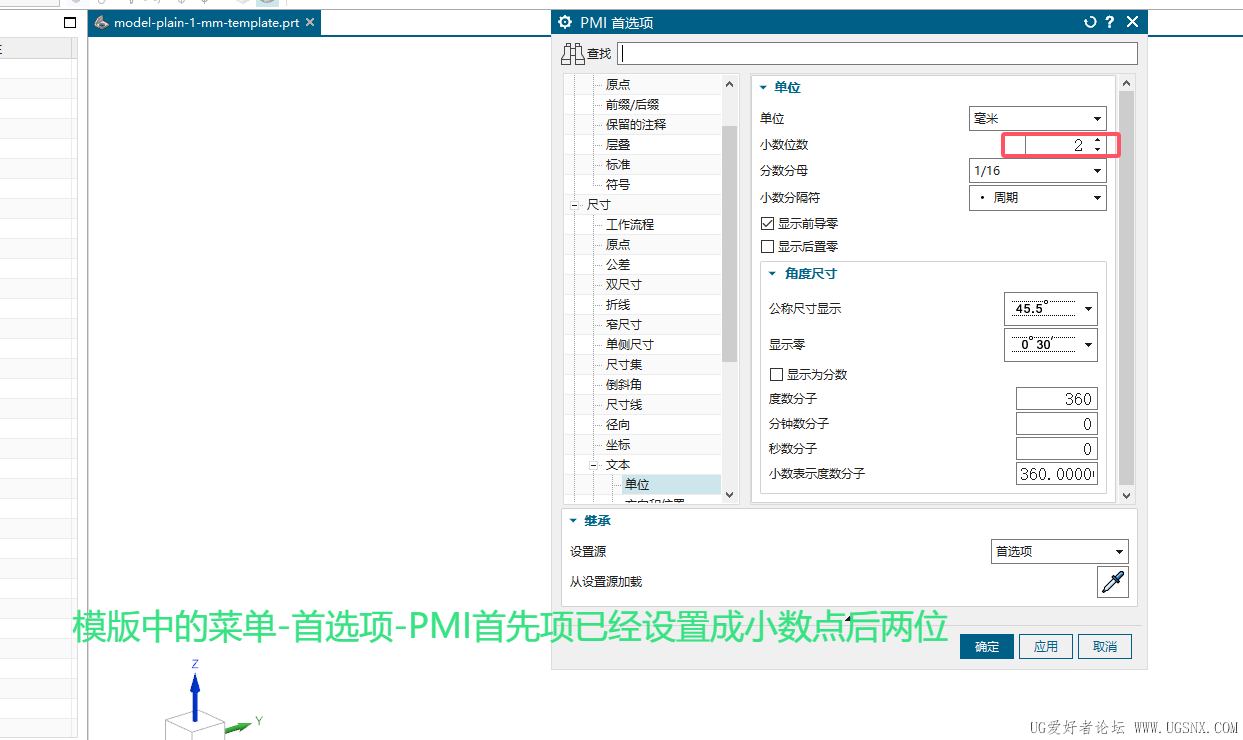This screenshot has width=1243, height=740.
Task: Enable the 显示为分数 checkbox
Action: (x=776, y=374)
